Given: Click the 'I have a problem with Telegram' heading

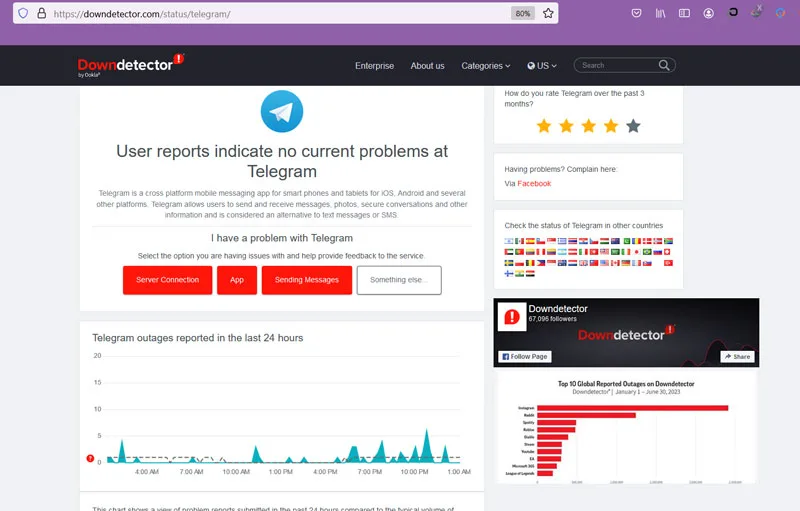Looking at the screenshot, I should 282,238.
